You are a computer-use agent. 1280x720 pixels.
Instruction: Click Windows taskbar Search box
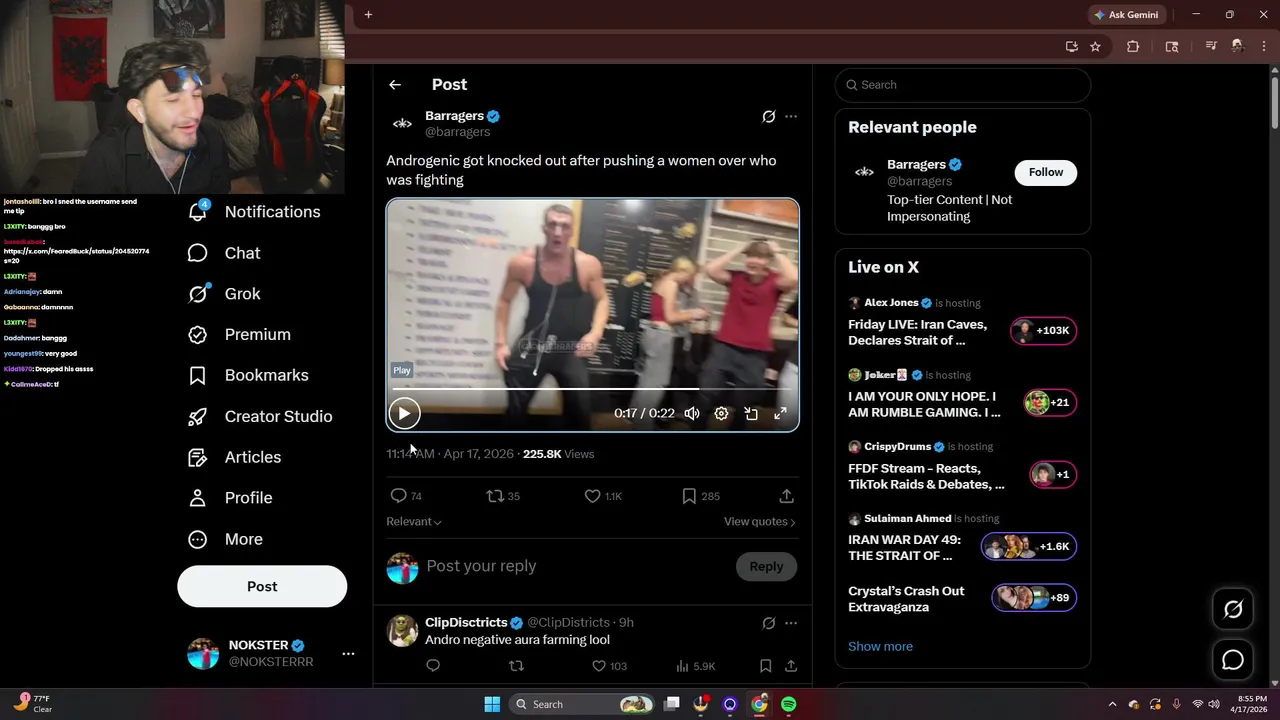pyautogui.click(x=582, y=705)
